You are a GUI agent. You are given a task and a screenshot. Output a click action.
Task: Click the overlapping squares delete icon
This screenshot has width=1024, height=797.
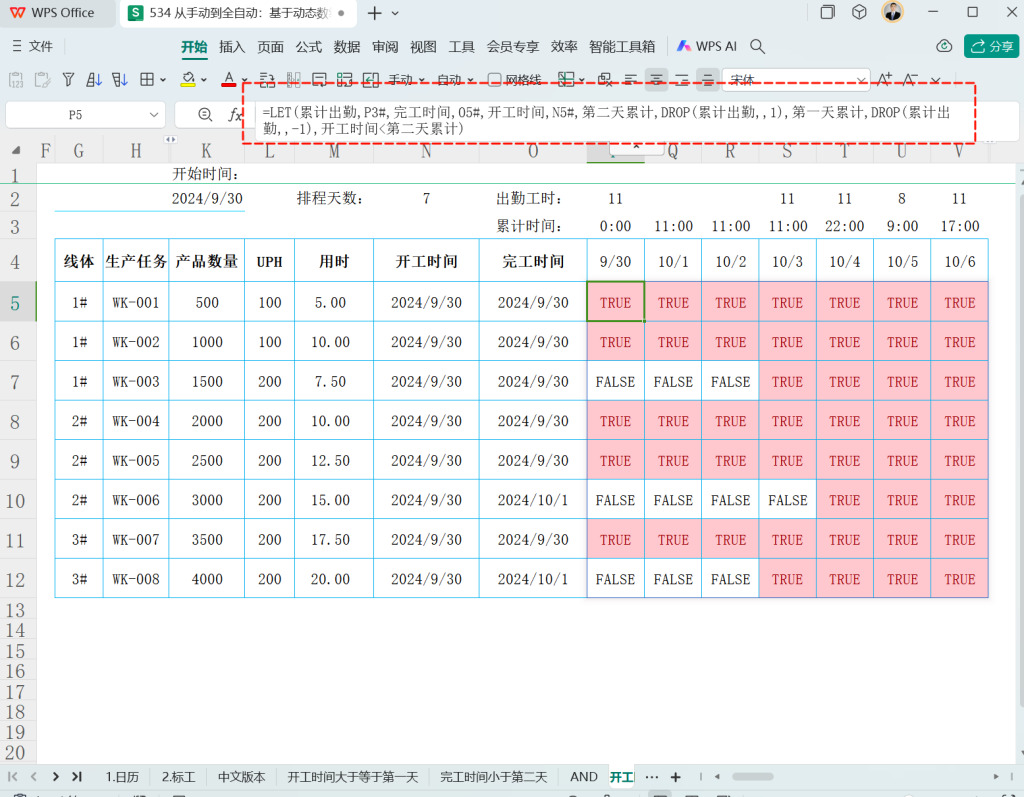(x=605, y=80)
